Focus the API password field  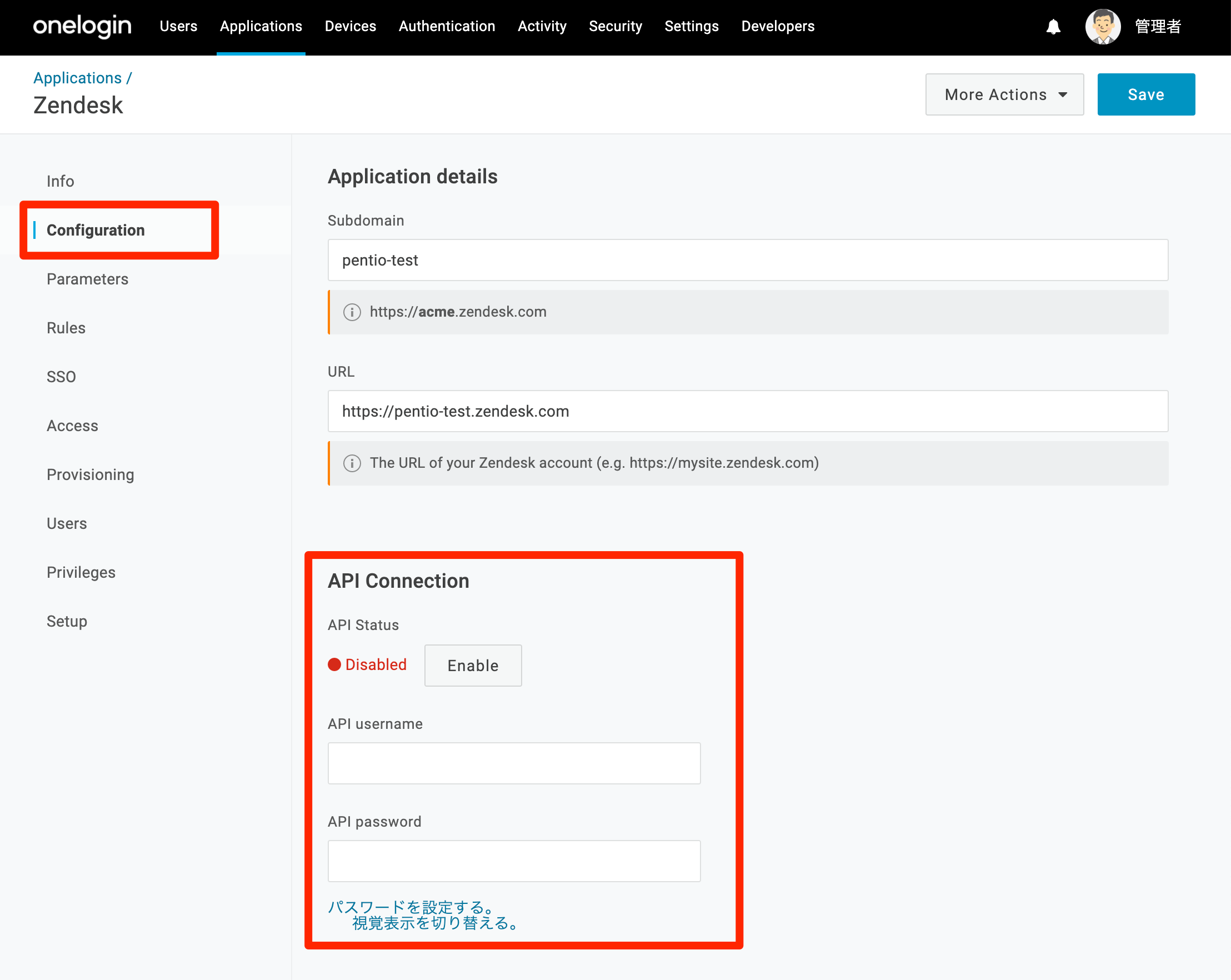514,861
